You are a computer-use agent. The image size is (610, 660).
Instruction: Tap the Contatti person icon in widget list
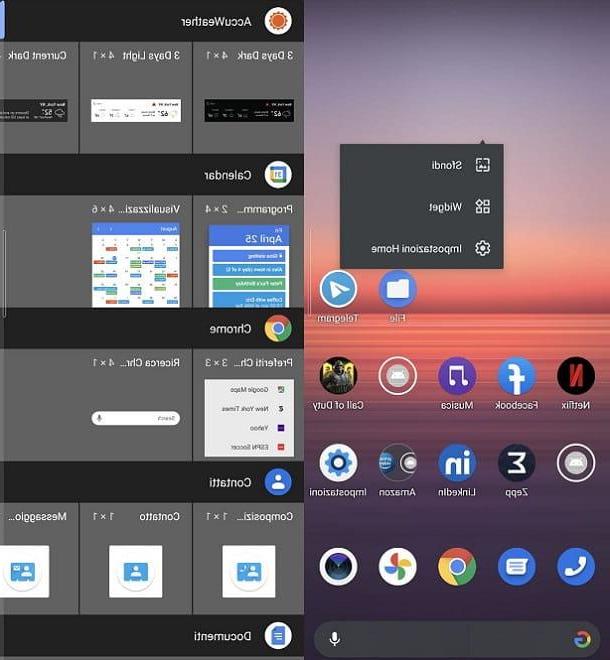click(278, 482)
